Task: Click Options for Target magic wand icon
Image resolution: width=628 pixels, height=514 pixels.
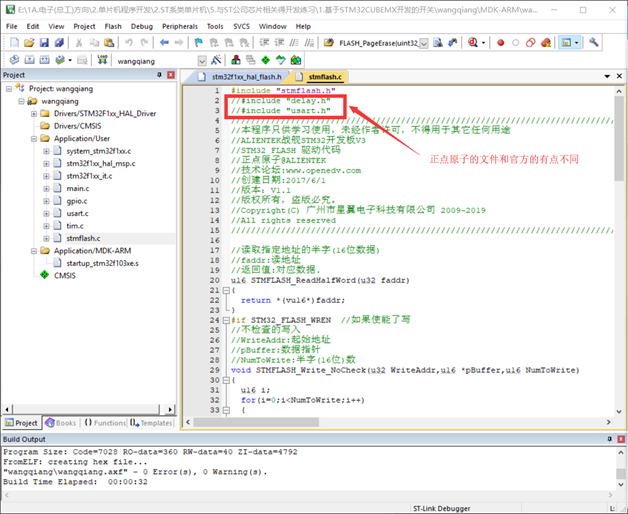Action: (x=215, y=60)
